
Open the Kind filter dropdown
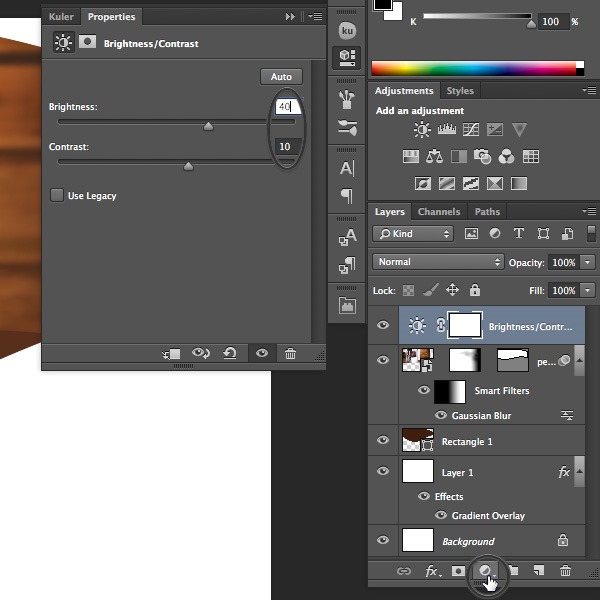tap(412, 234)
